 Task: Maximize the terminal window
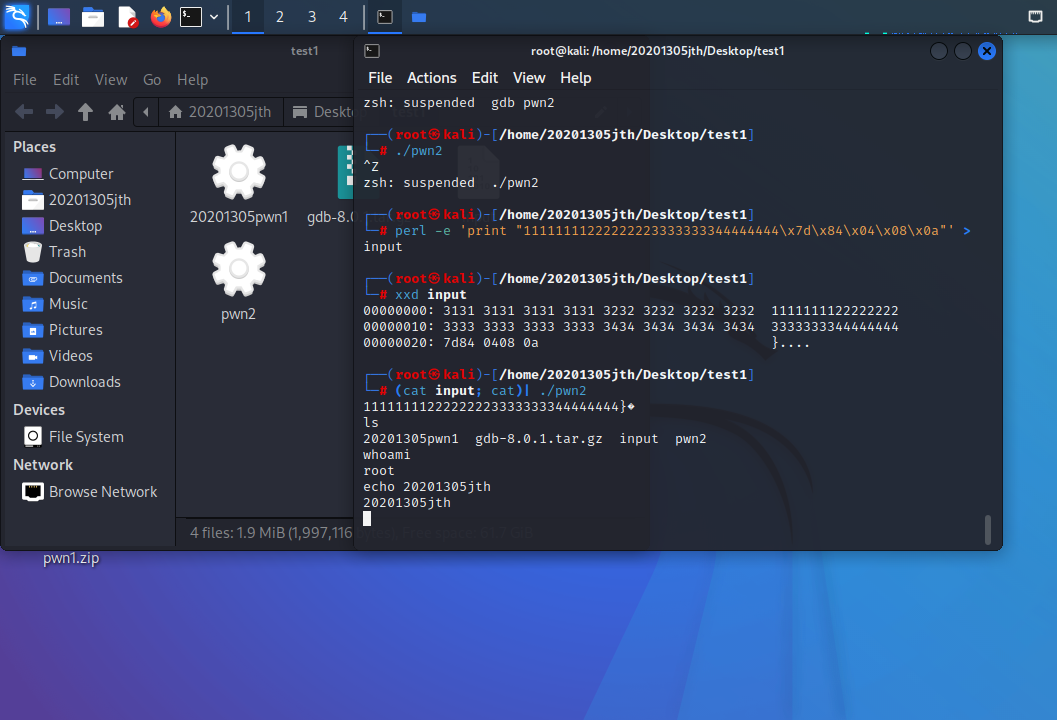[963, 51]
